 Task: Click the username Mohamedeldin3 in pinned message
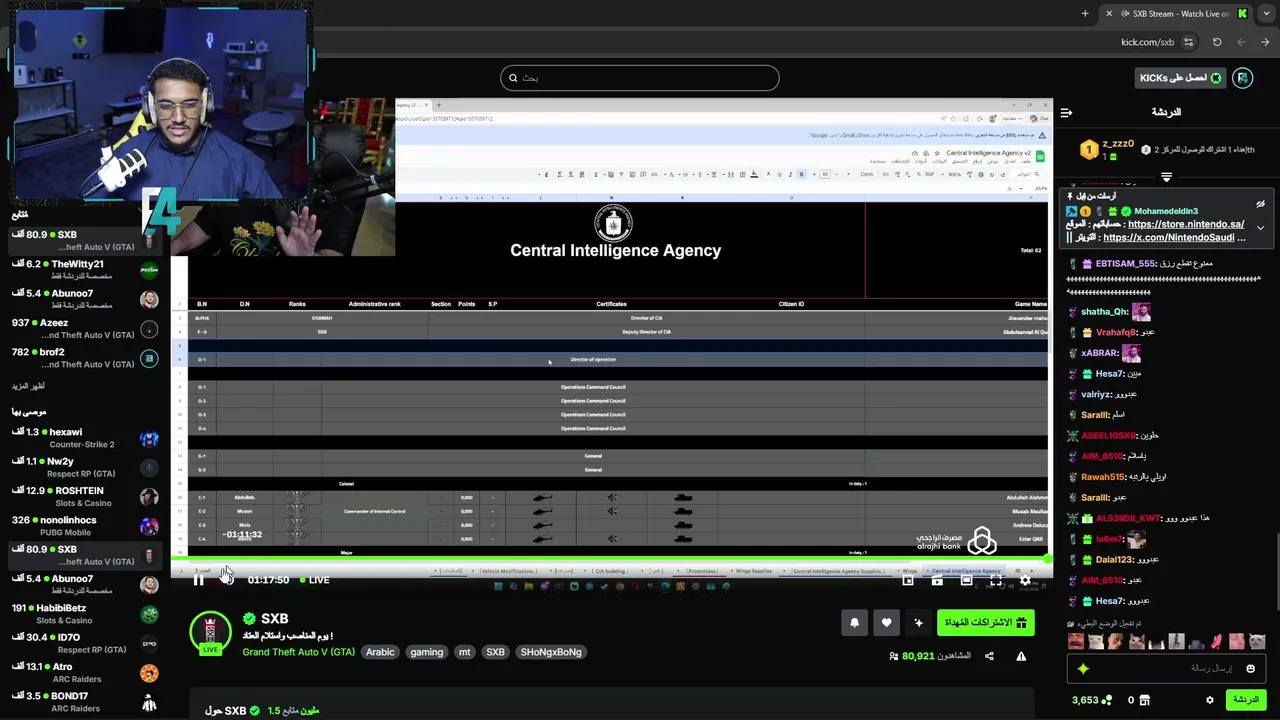click(x=1166, y=211)
